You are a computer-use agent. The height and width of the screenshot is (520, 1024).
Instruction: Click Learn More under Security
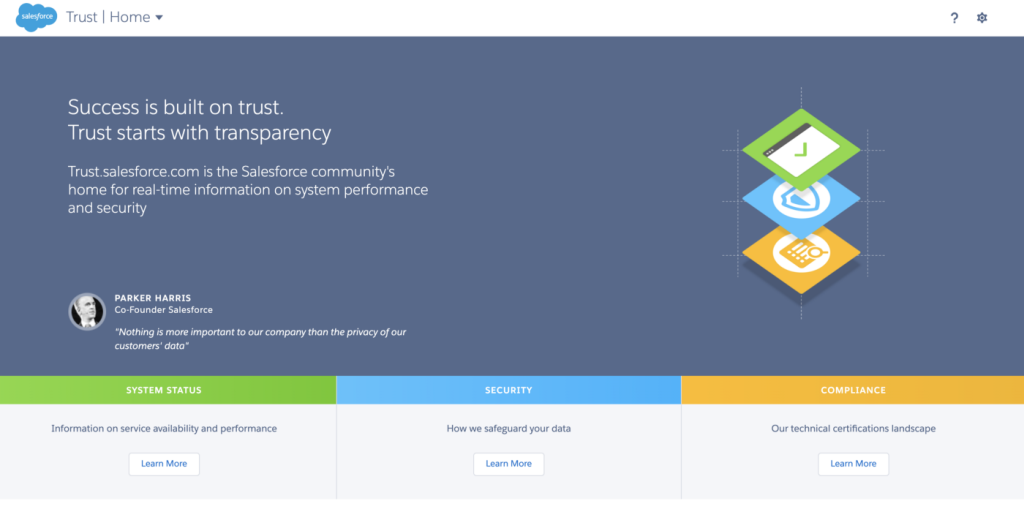tap(509, 464)
